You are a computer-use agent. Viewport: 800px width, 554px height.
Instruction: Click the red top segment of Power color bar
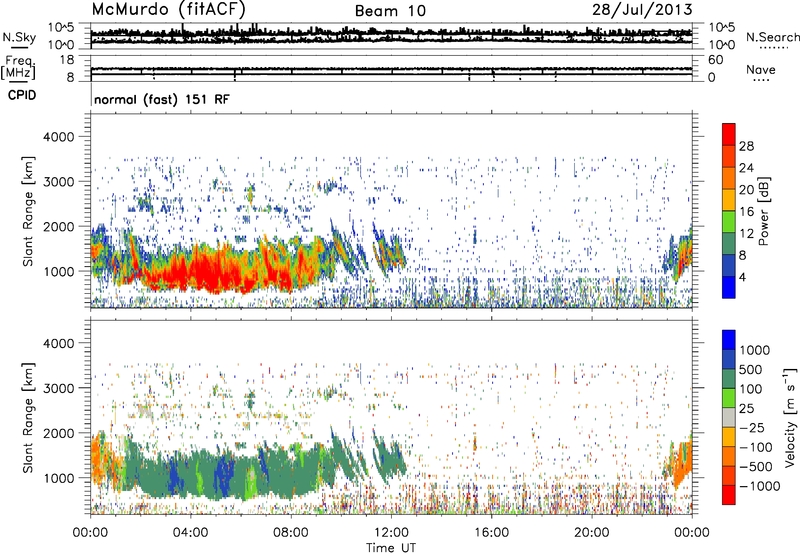tap(729, 134)
